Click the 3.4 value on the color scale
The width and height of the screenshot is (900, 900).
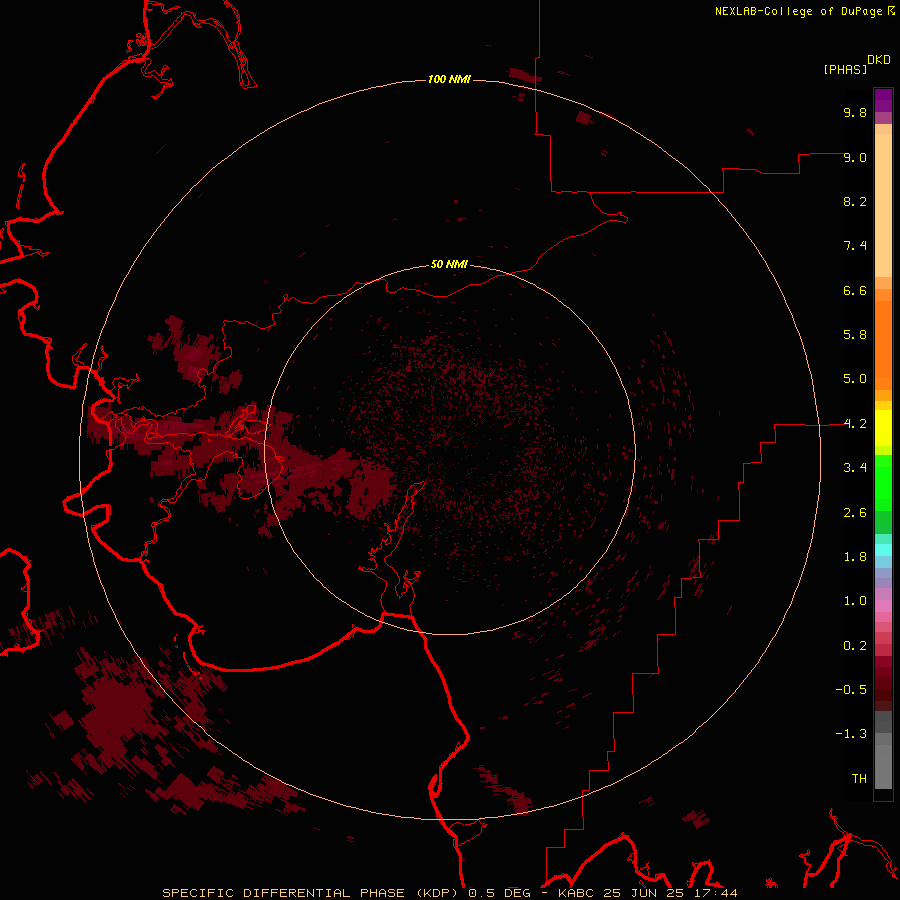855,467
